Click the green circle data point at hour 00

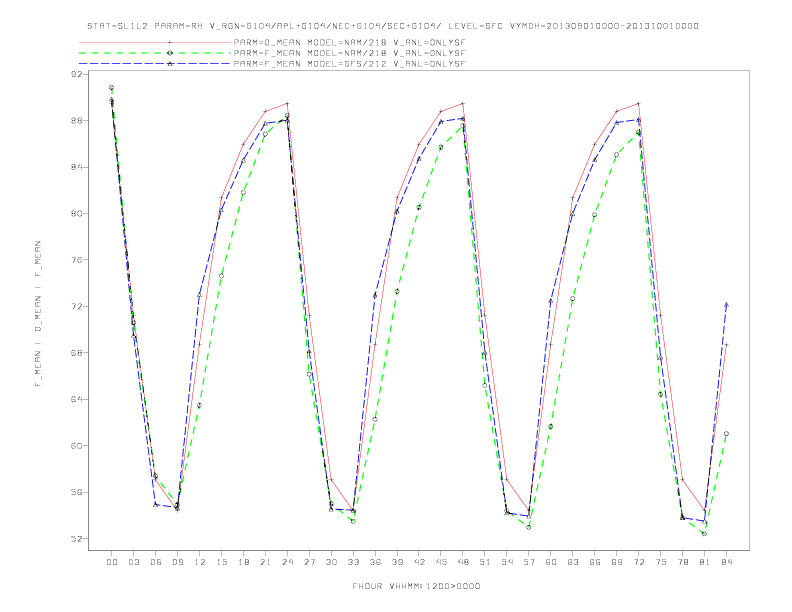[x=112, y=87]
